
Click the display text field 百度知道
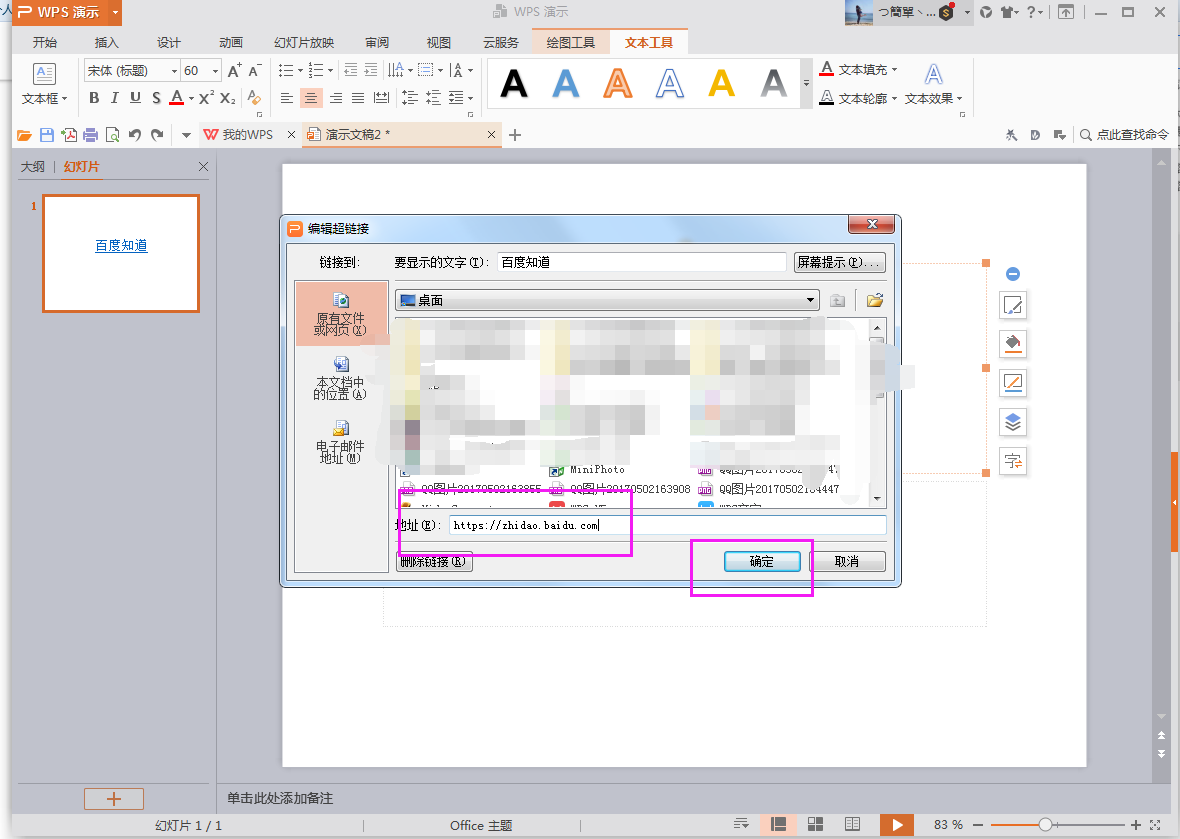tap(642, 262)
